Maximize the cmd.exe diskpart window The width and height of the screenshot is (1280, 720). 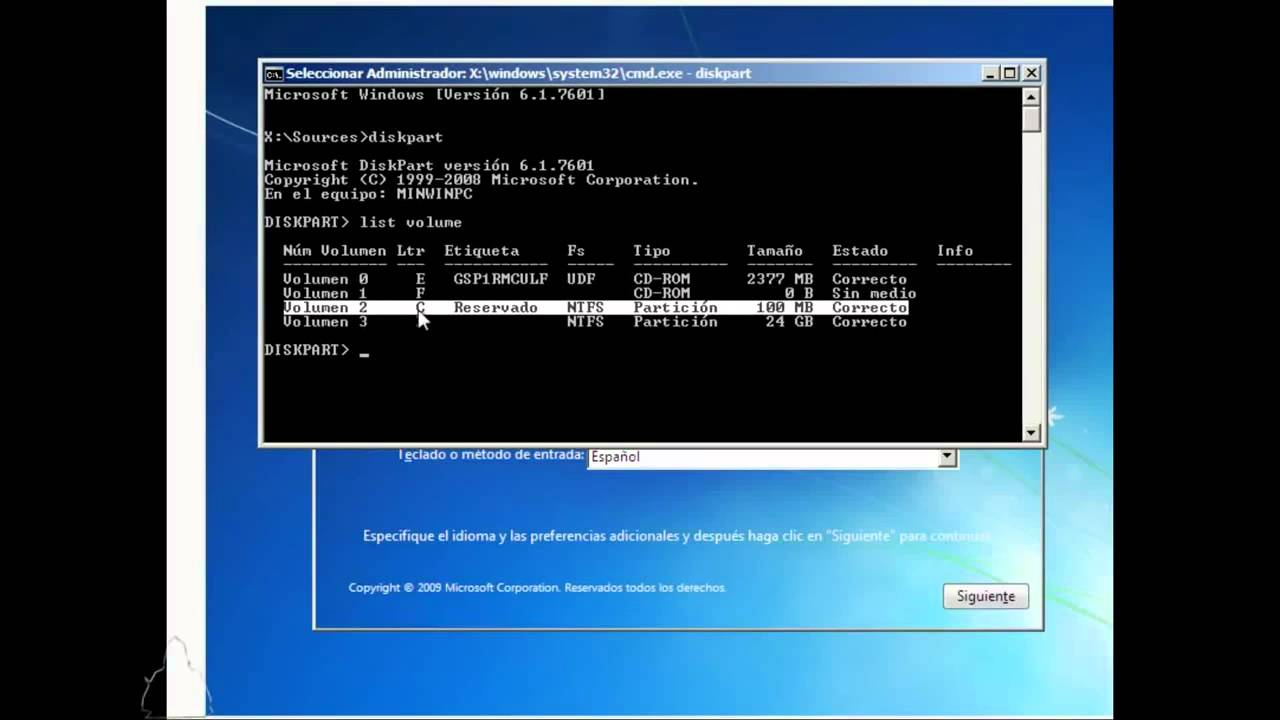pos(1010,73)
